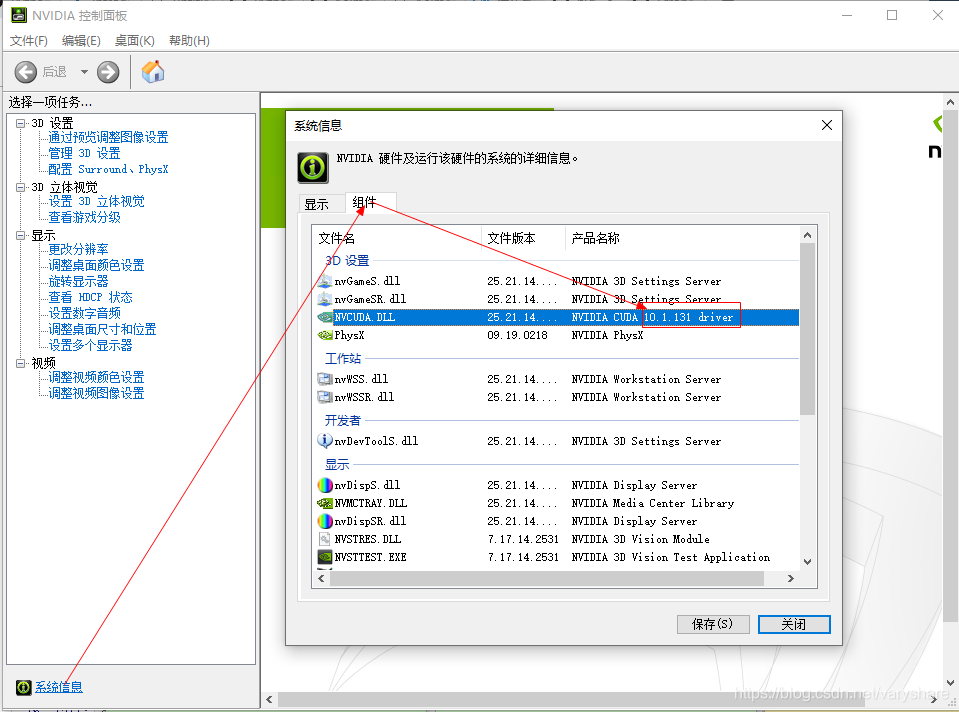Viewport: 959px width, 712px height.
Task: Collapse the 视频 tree node
Action: point(21,363)
